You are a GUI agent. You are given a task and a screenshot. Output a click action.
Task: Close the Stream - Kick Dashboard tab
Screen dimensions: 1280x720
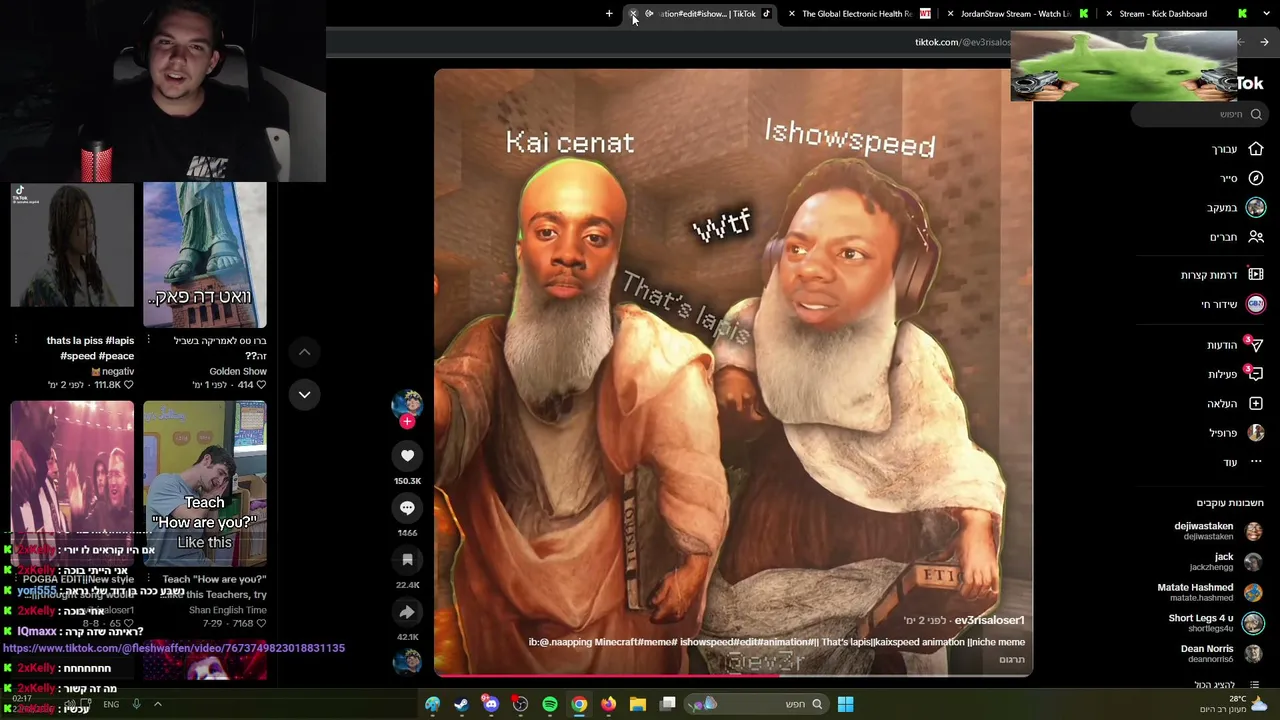point(1108,14)
